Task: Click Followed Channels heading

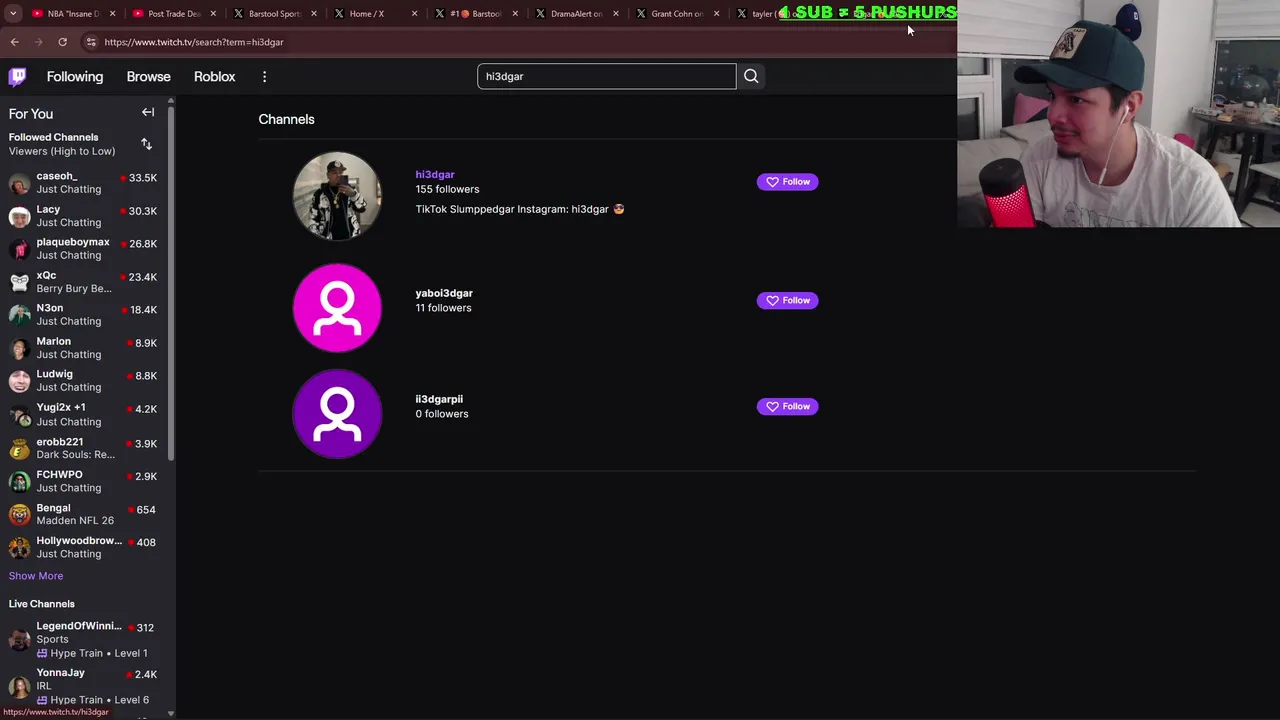Action: 54,137
